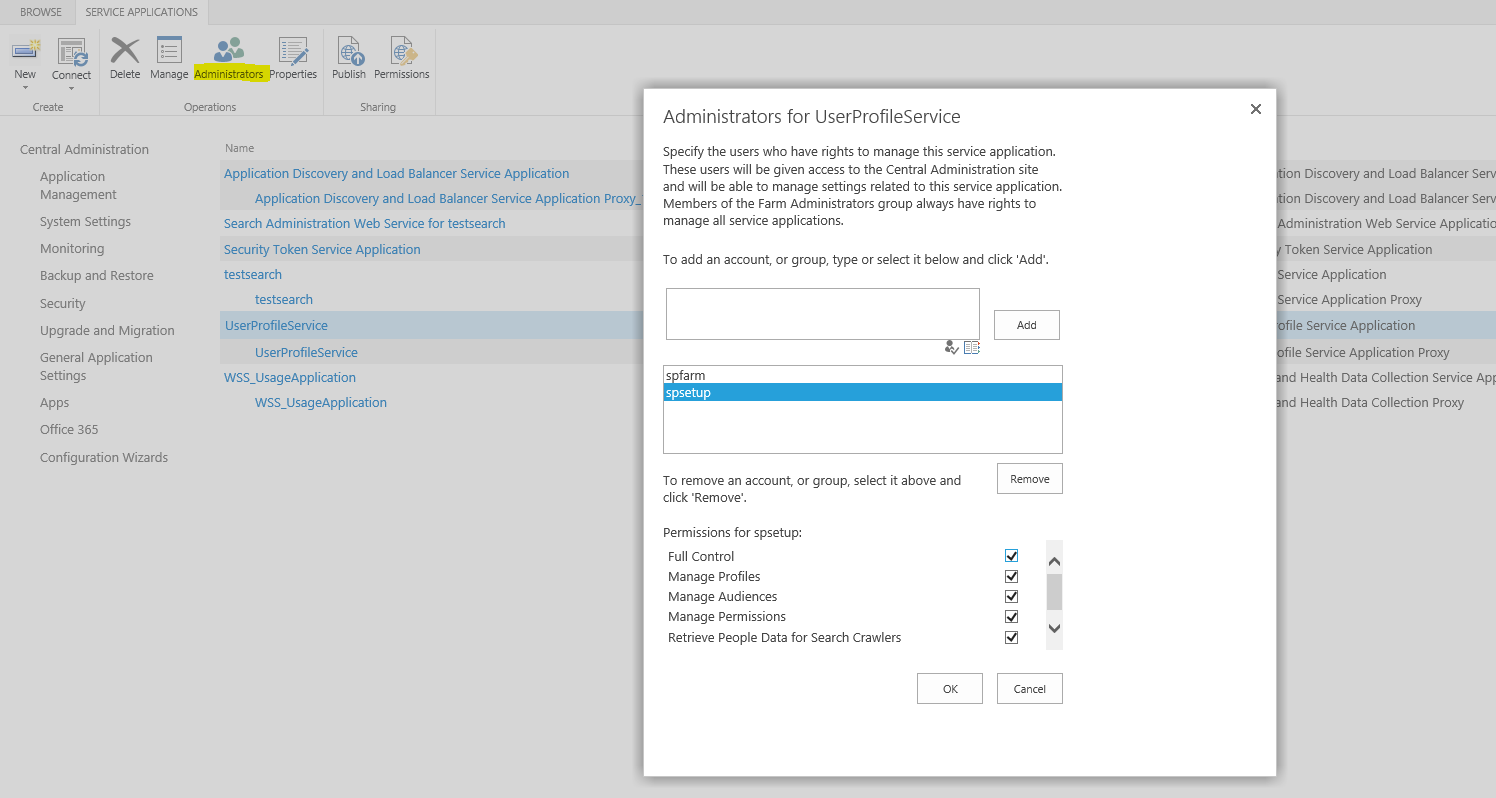Image resolution: width=1496 pixels, height=798 pixels.
Task: Click the Add button next to the account box
Action: [x=1026, y=324]
